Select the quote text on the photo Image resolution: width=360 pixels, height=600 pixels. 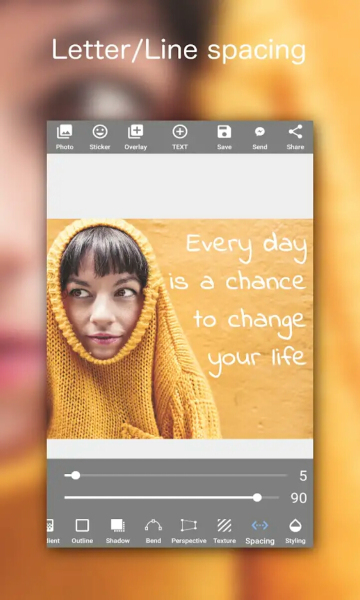tap(238, 305)
